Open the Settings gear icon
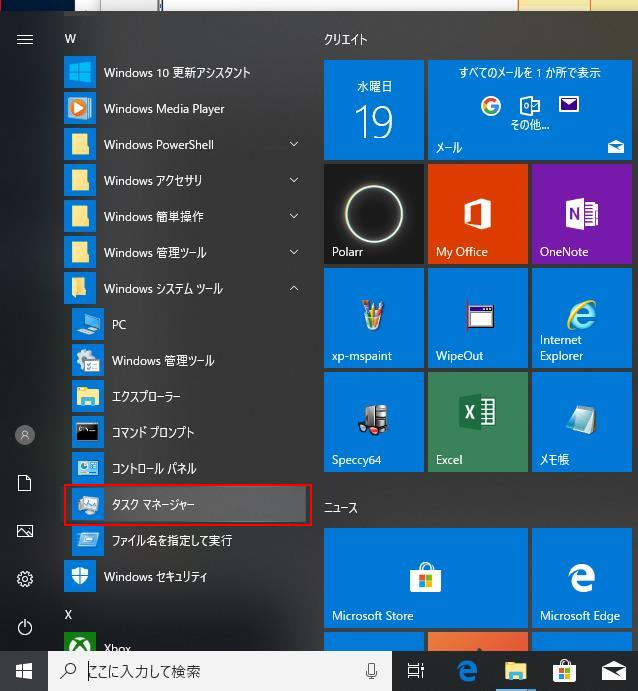The image size is (638, 691). click(25, 579)
